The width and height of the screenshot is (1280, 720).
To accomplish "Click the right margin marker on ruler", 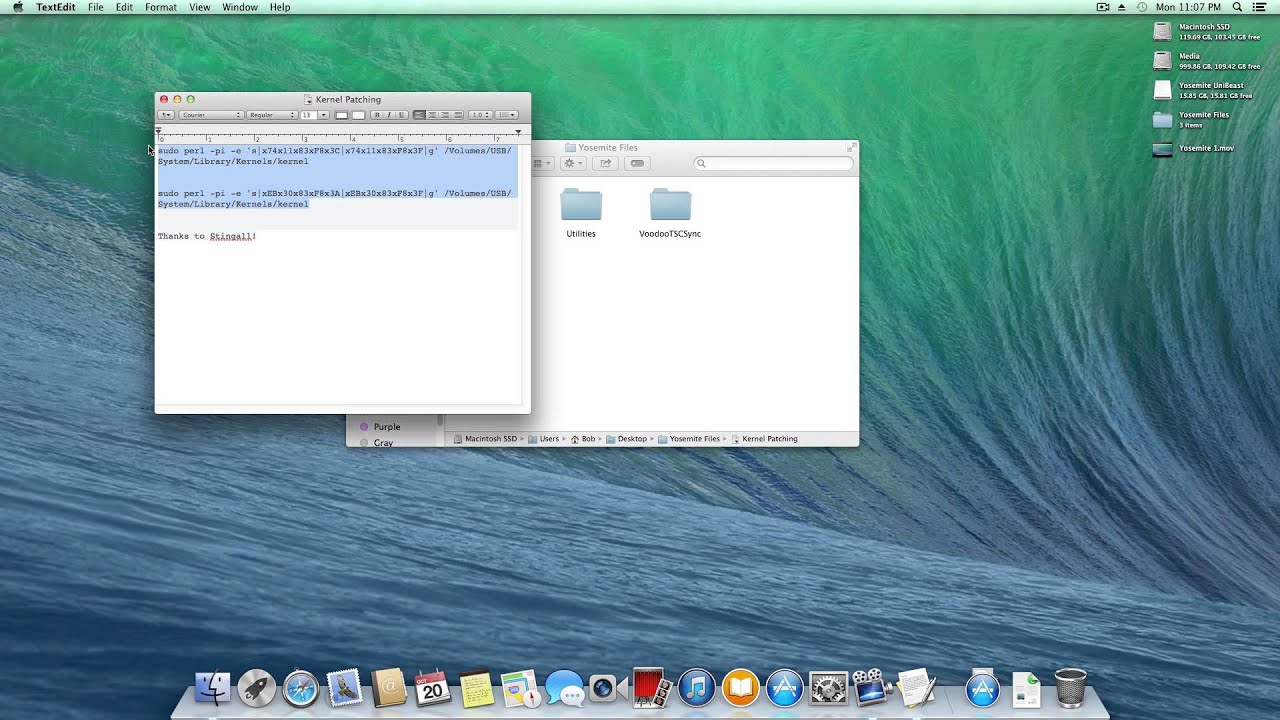I will click(x=518, y=132).
